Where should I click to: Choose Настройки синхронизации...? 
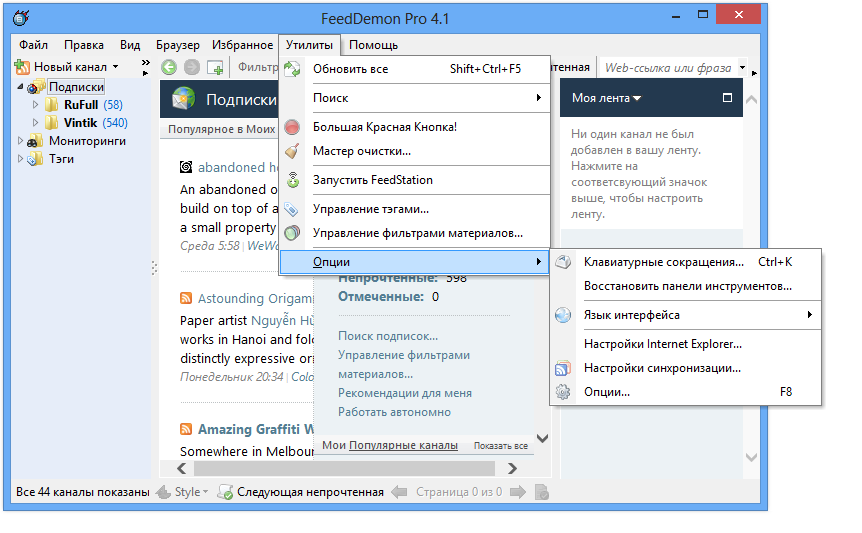[686, 368]
